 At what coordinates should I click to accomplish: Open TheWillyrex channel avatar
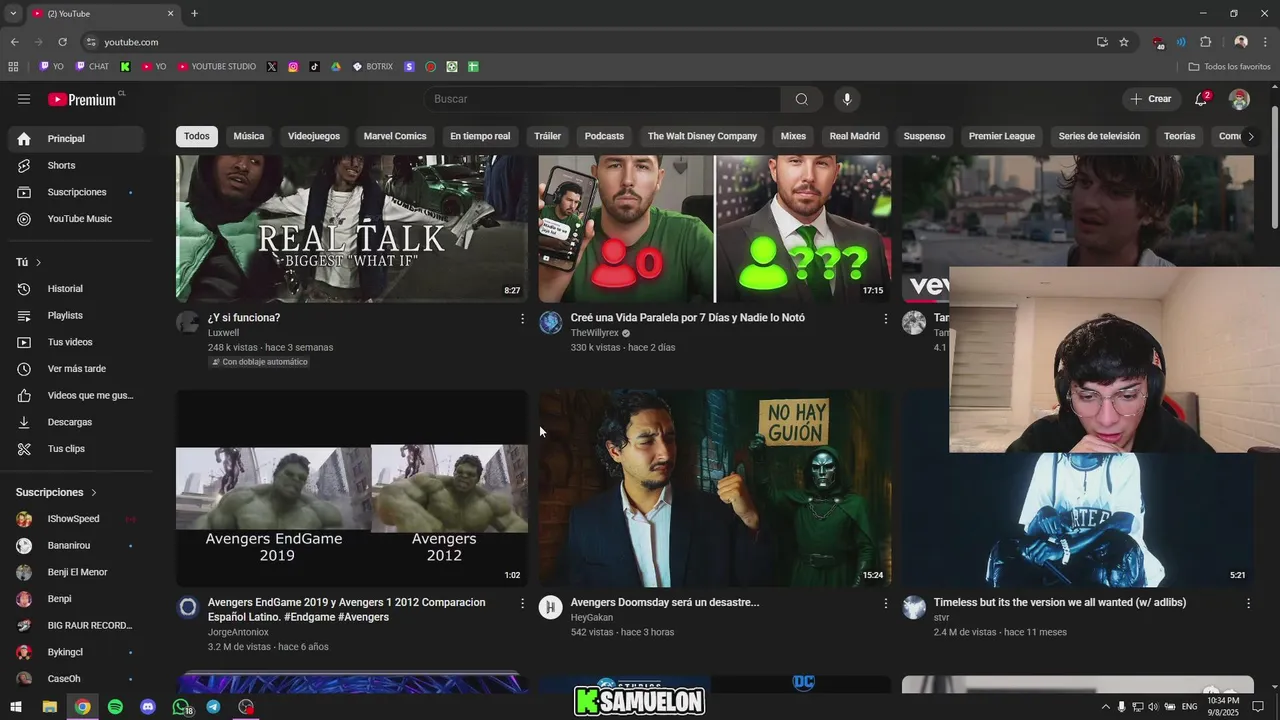pos(550,322)
